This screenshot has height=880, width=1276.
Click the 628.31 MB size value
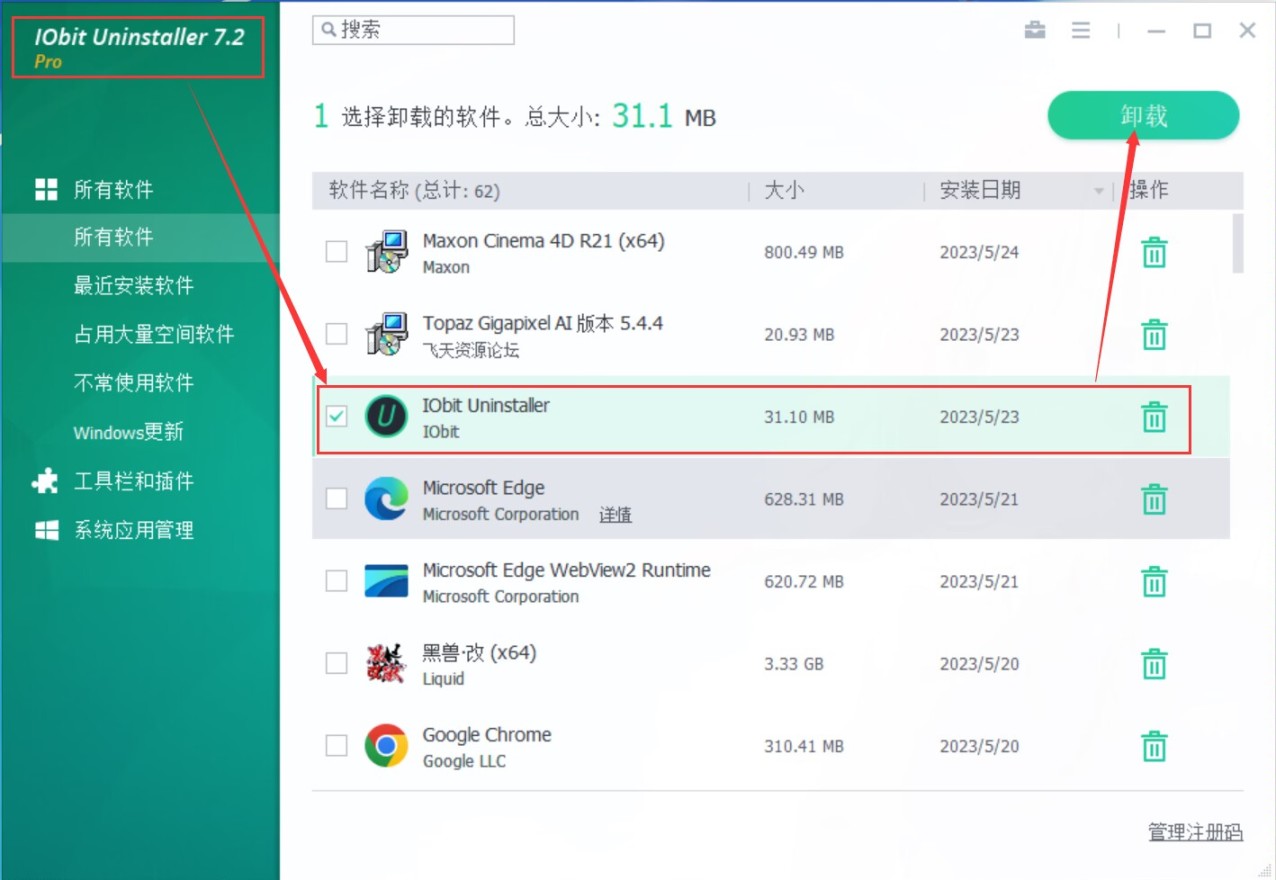pos(804,499)
